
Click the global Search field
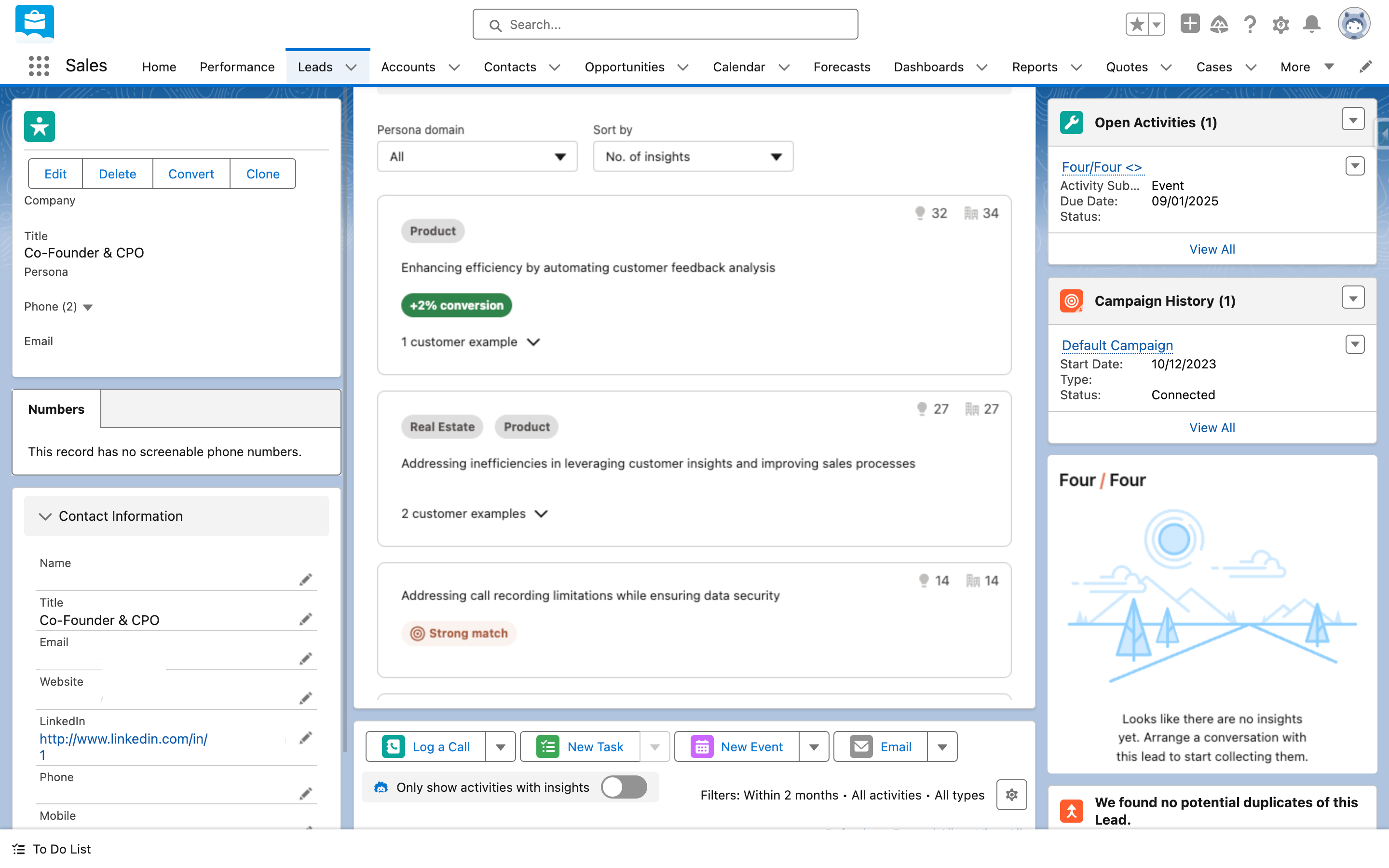point(665,24)
